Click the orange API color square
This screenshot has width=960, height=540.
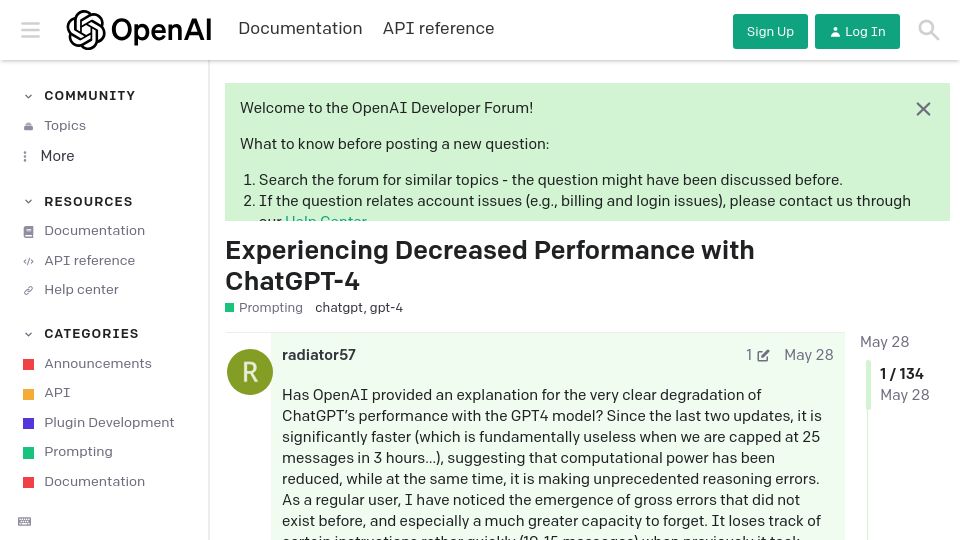28,394
